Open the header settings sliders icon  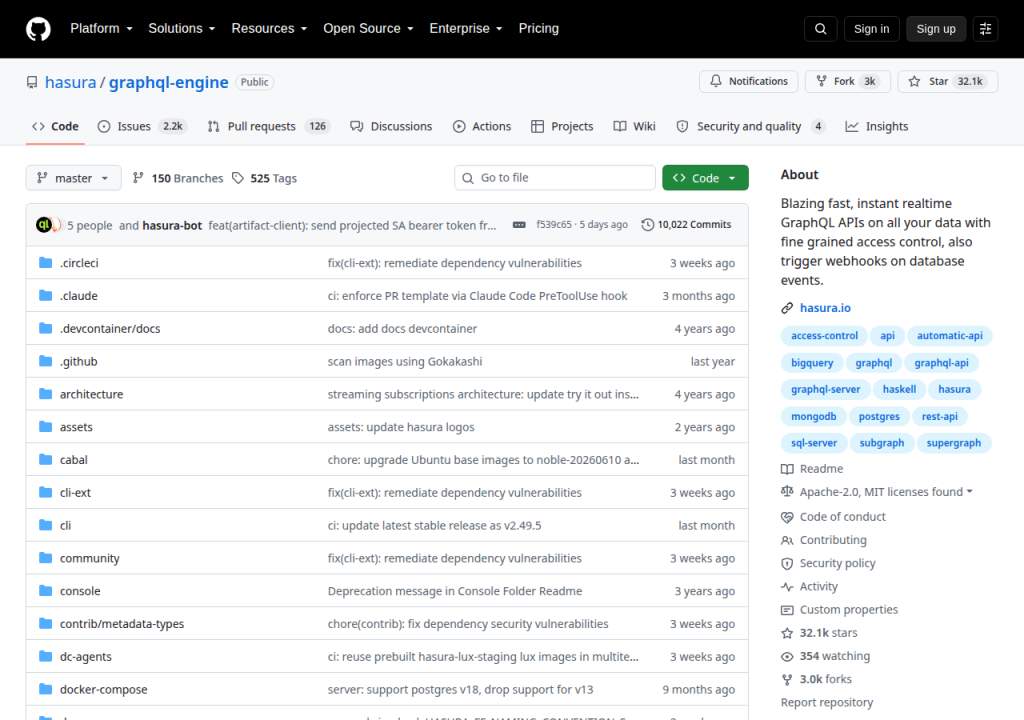click(985, 29)
